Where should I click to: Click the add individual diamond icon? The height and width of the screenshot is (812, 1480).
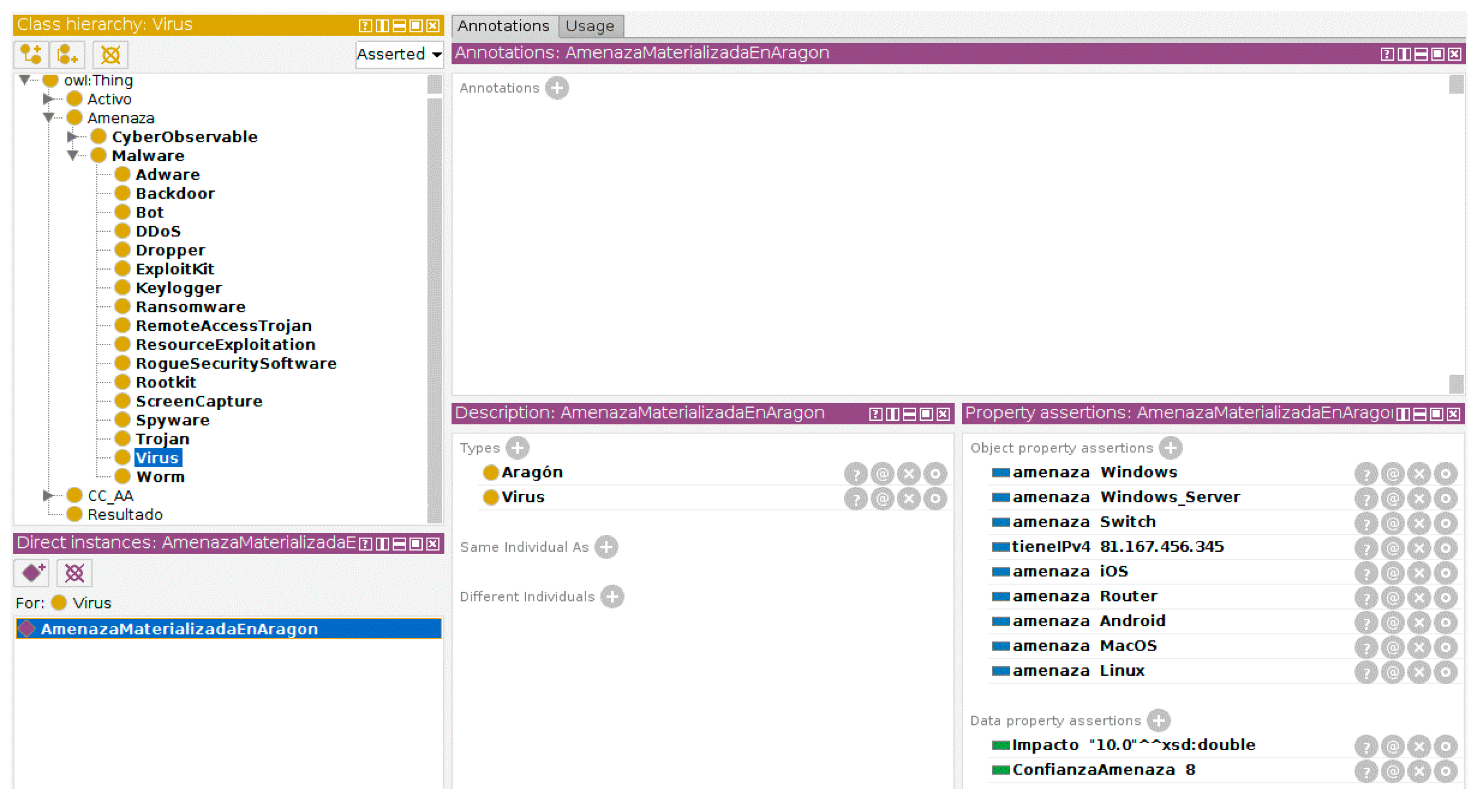(x=32, y=573)
